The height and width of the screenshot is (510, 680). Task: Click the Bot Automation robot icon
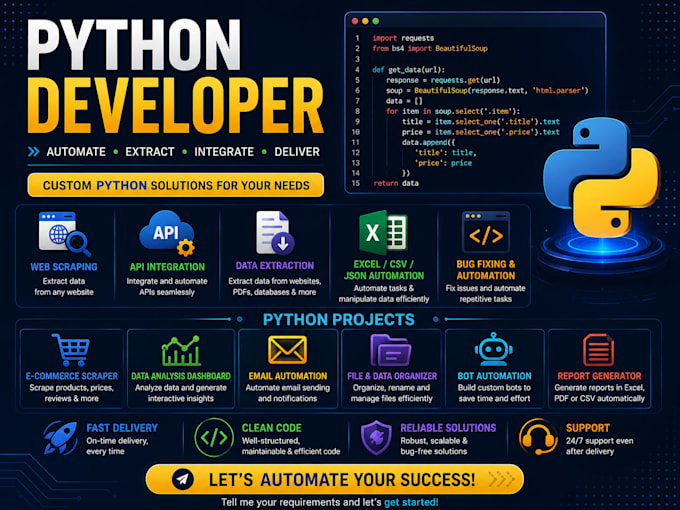pos(494,350)
